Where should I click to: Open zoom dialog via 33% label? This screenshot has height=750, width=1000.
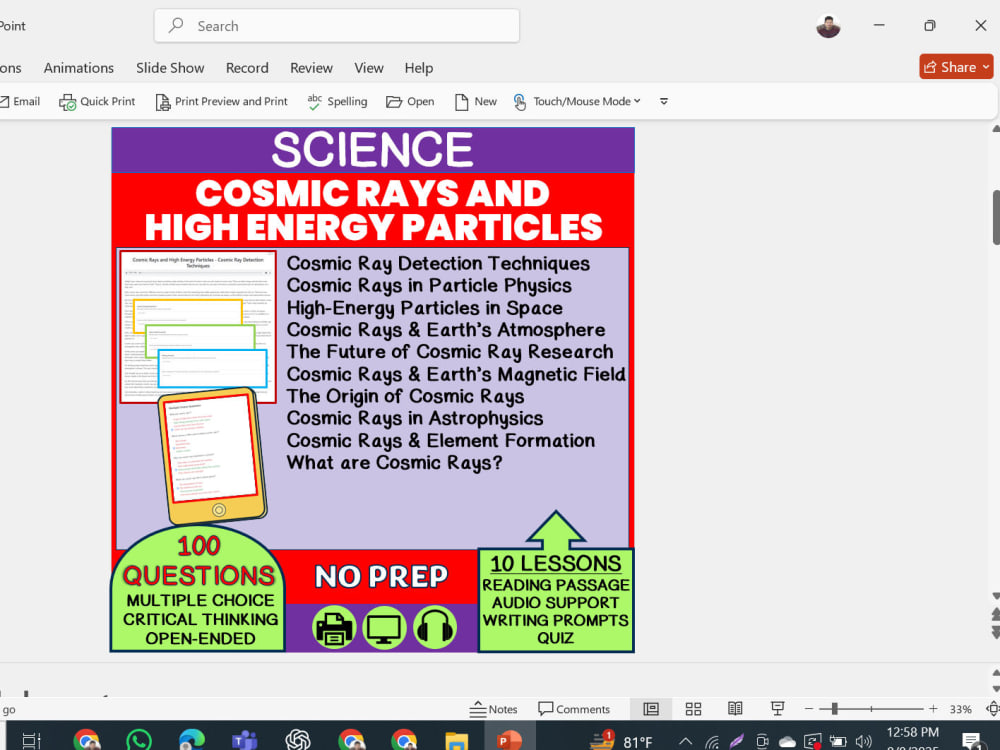pyautogui.click(x=960, y=709)
